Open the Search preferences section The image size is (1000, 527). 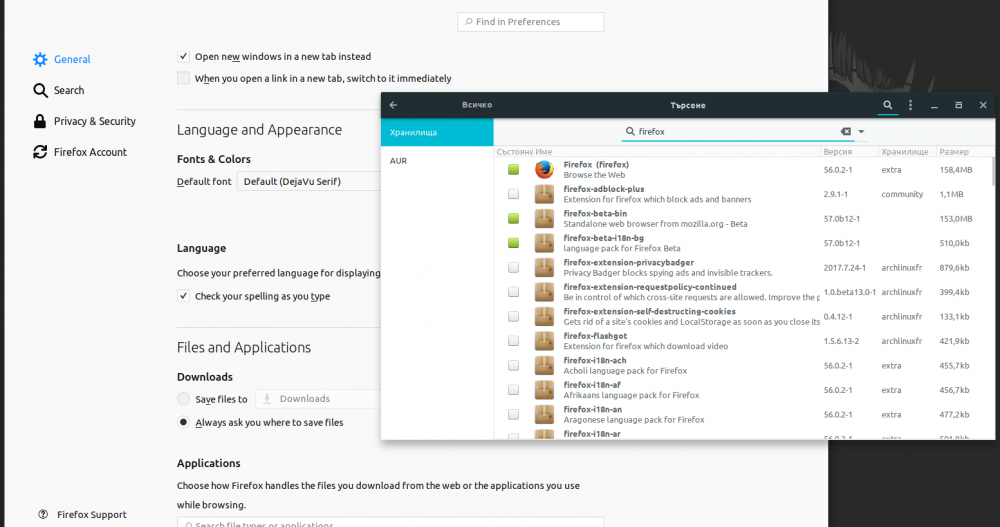pos(59,90)
